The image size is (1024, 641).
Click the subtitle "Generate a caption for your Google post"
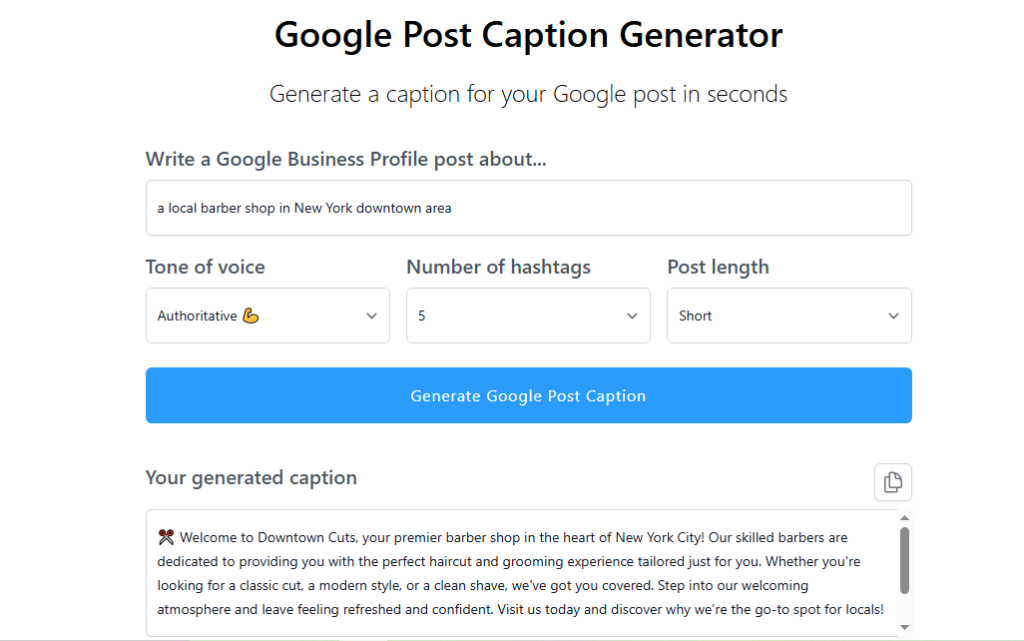528,95
